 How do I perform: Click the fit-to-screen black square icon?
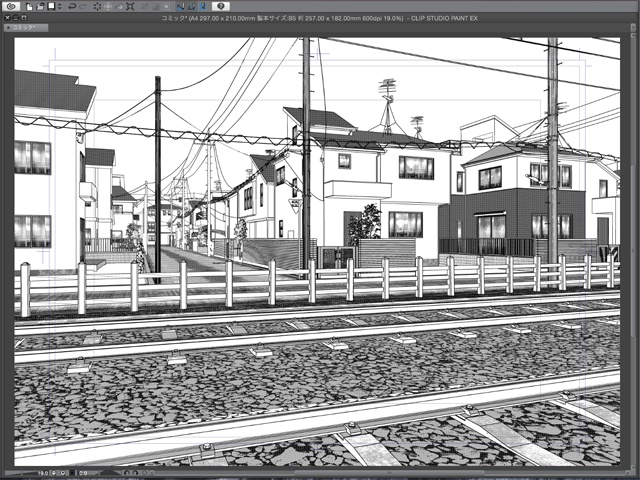72,473
